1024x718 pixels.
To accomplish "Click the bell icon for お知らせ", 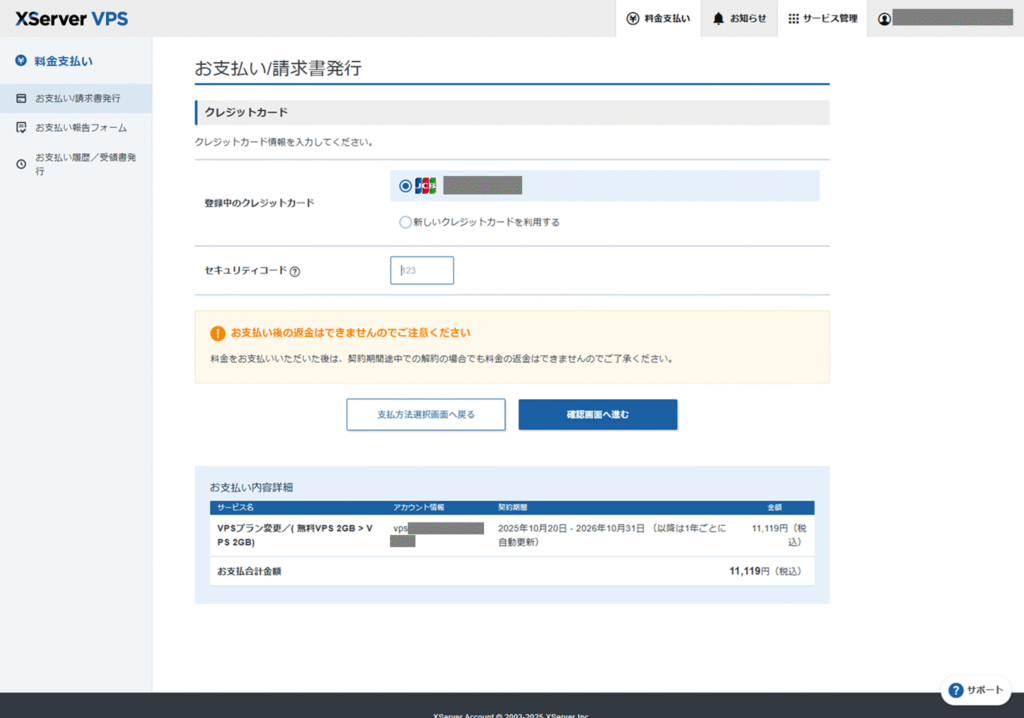I will pyautogui.click(x=719, y=18).
